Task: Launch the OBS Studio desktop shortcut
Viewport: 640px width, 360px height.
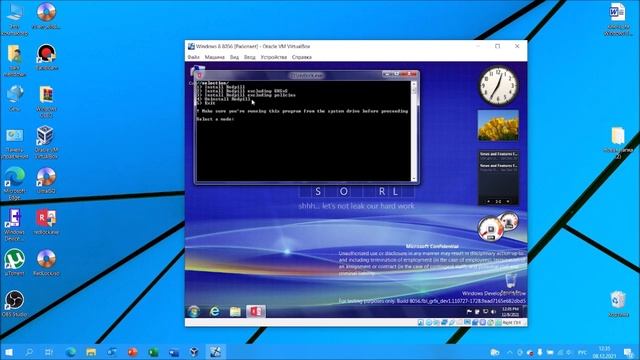Action: point(14,303)
